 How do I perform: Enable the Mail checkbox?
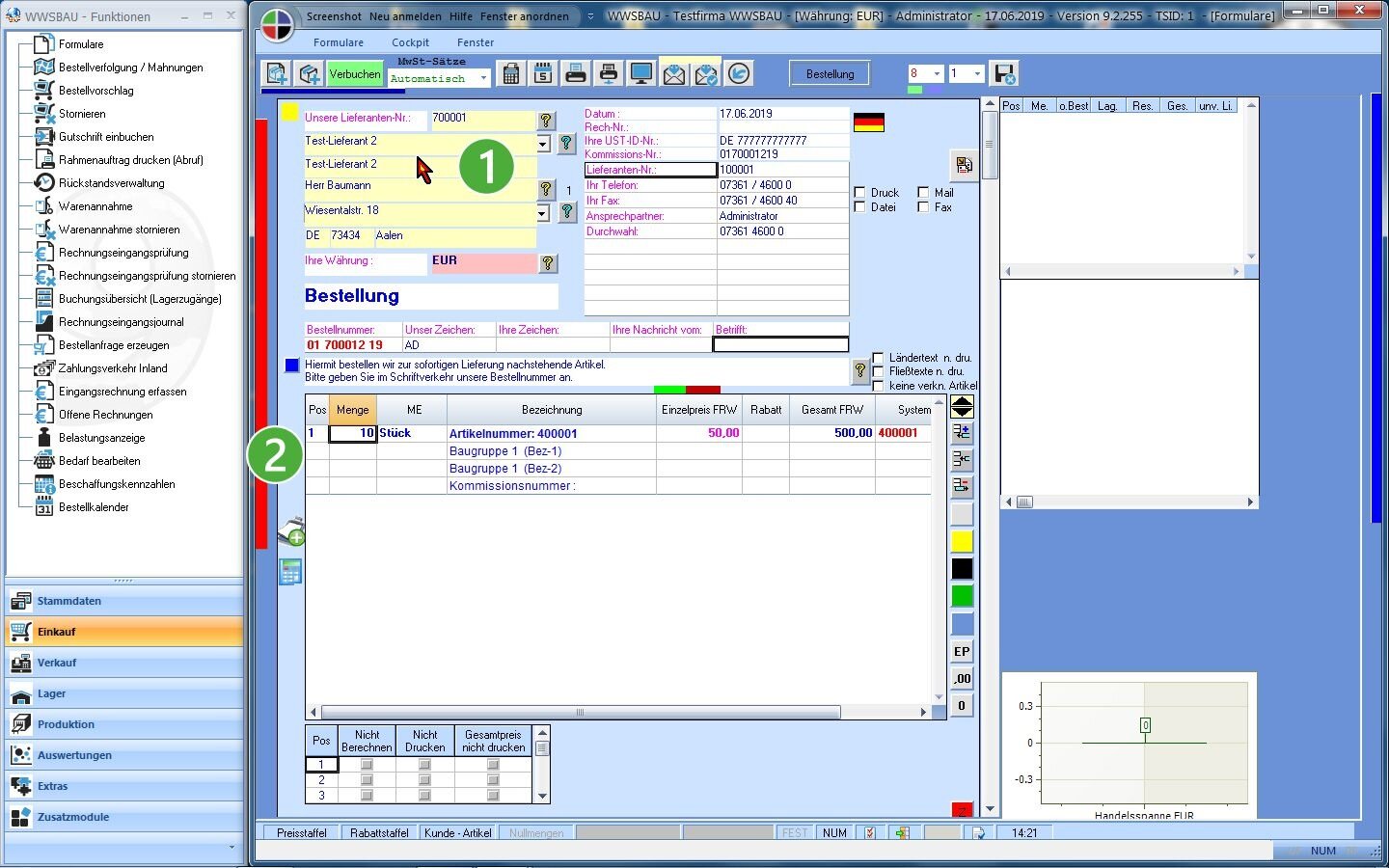pyautogui.click(x=923, y=193)
